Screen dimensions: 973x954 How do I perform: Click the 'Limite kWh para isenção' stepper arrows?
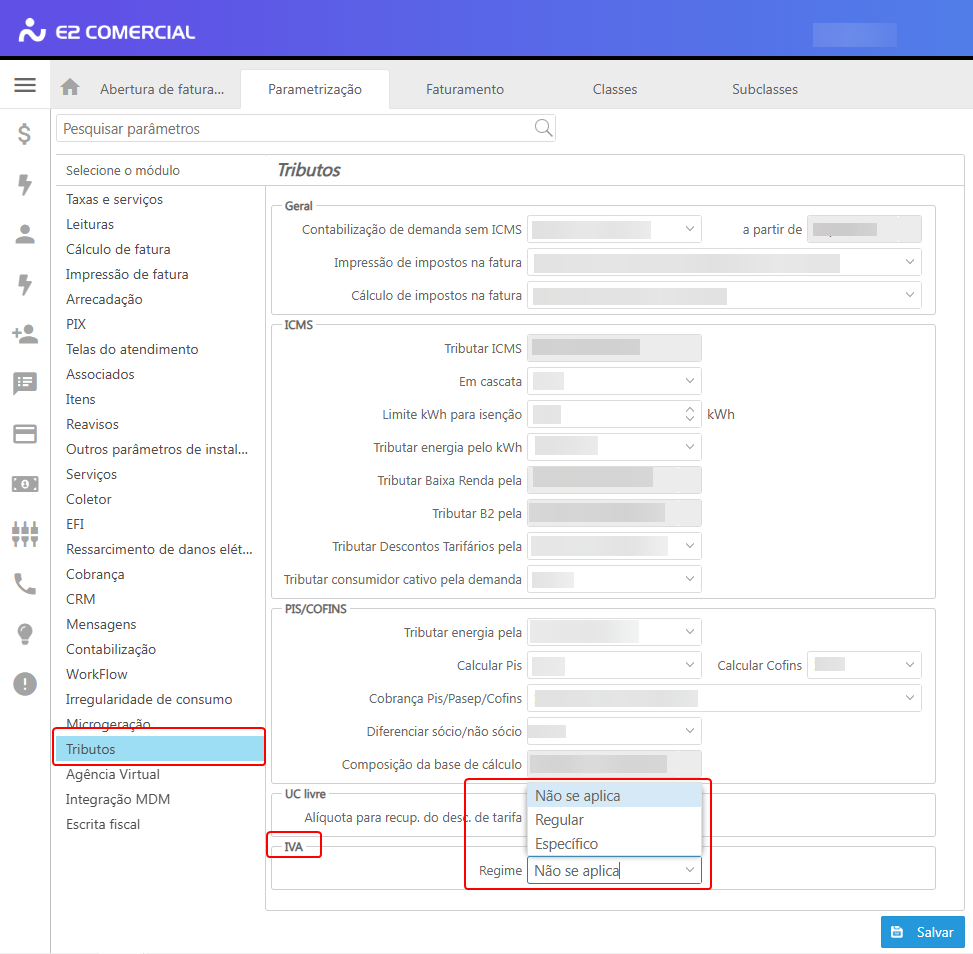pos(689,414)
